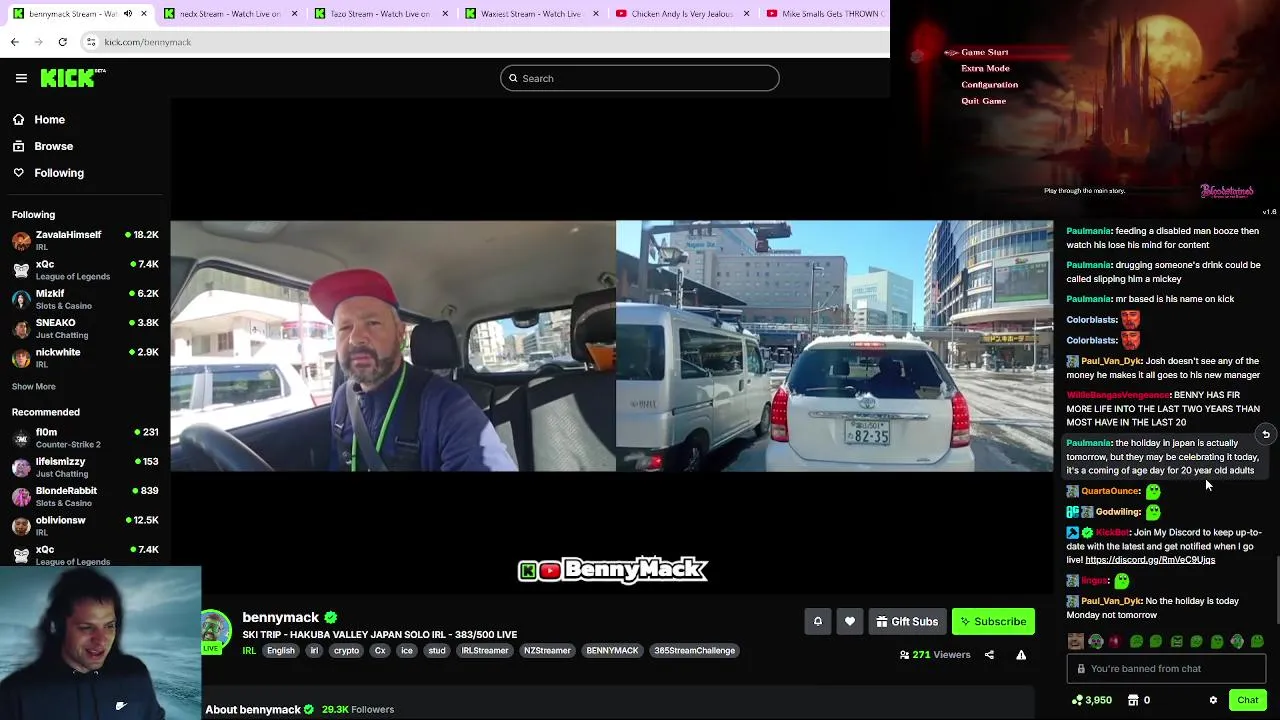Image resolution: width=1280 pixels, height=720 pixels.
Task: Click the BENNYMACK tag
Action: click(x=612, y=651)
